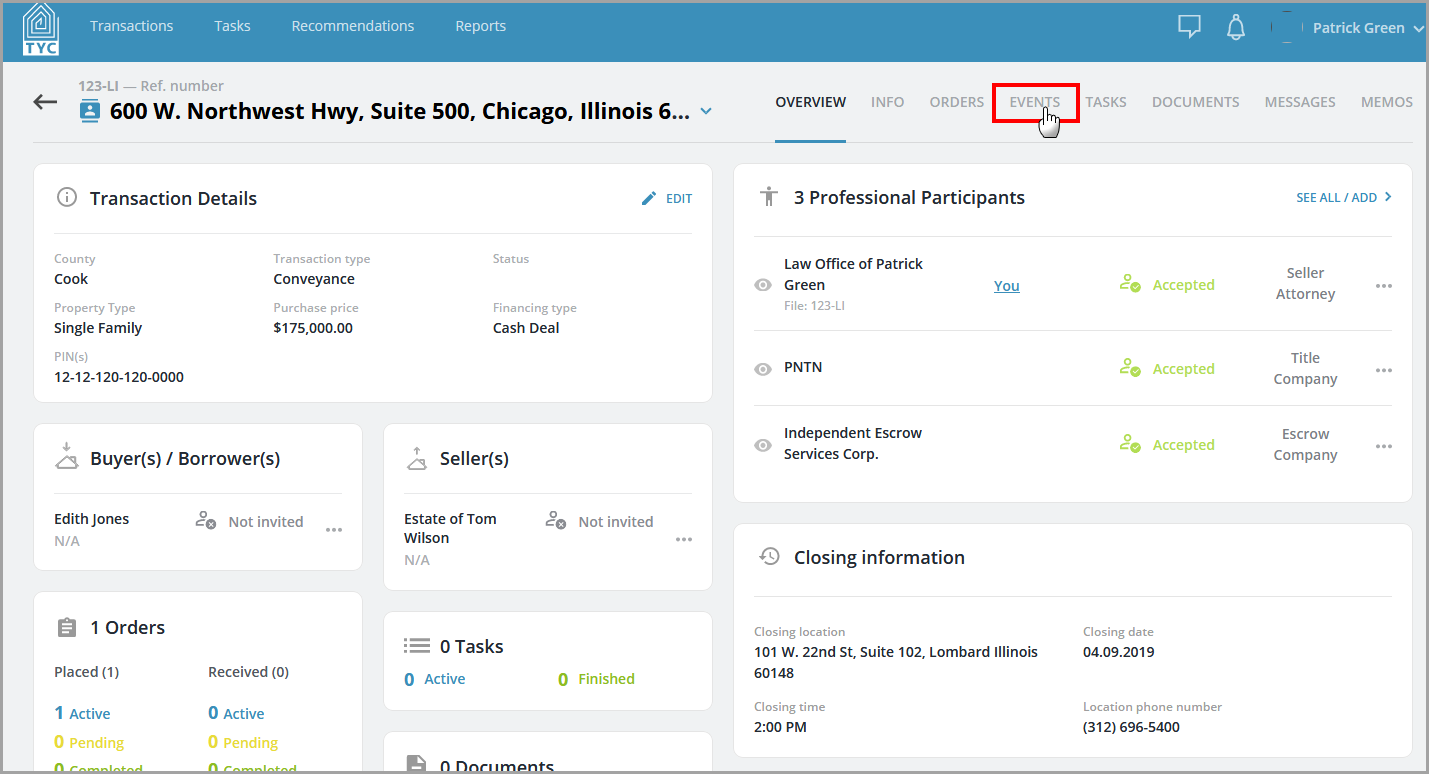Click the clipboard icon beside 1 Orders
This screenshot has width=1429, height=774.
tap(66, 627)
